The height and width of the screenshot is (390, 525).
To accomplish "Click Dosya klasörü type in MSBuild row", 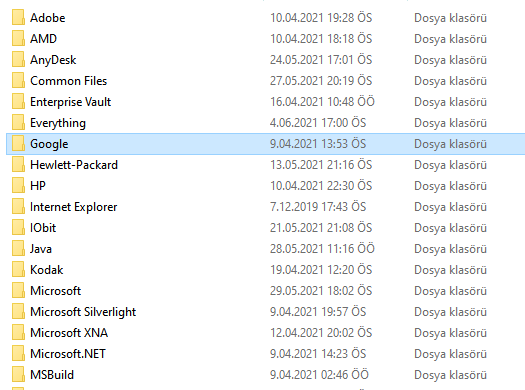I will click(x=450, y=375).
